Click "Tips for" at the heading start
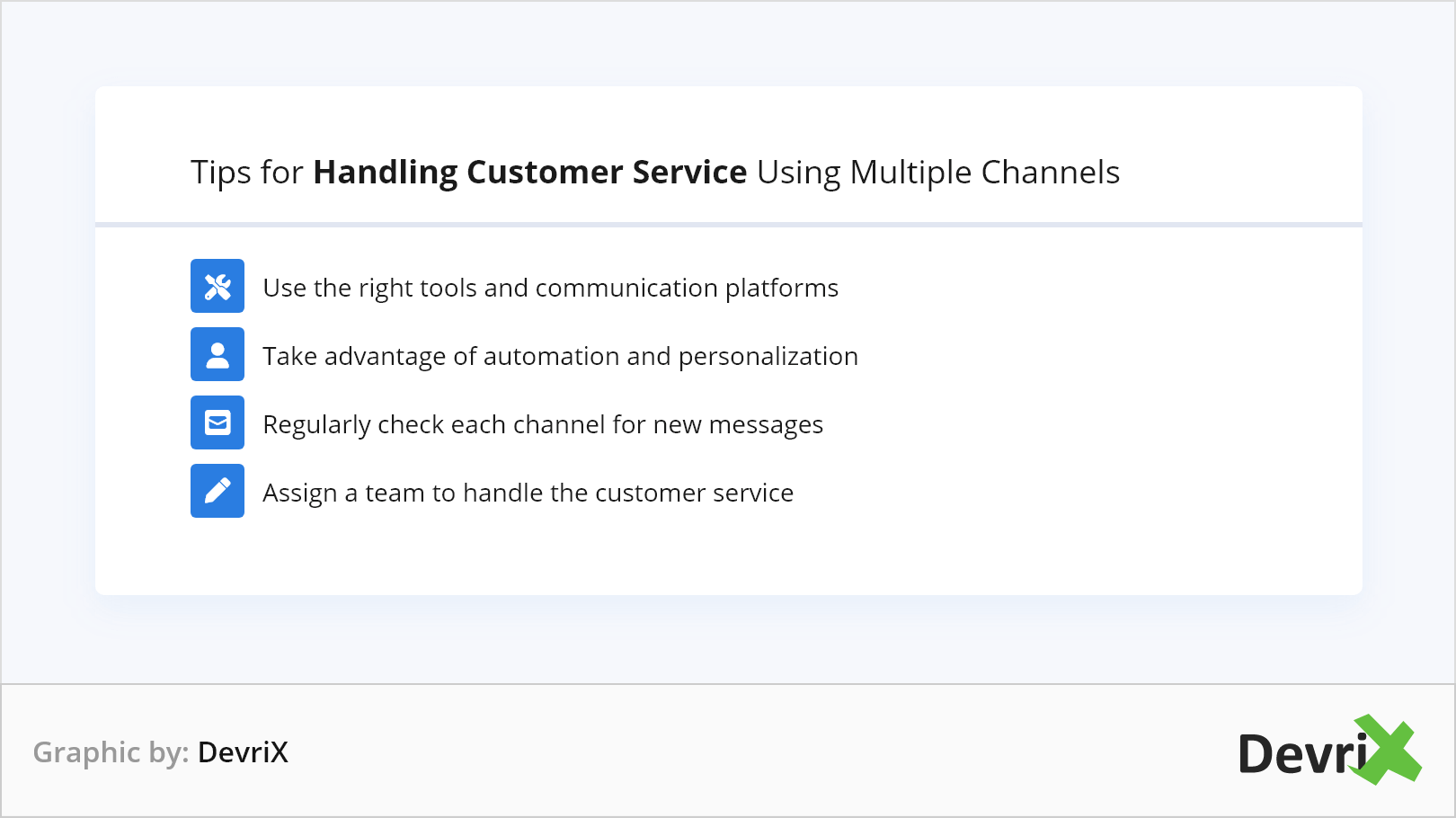This screenshot has height=818, width=1456. (246, 172)
